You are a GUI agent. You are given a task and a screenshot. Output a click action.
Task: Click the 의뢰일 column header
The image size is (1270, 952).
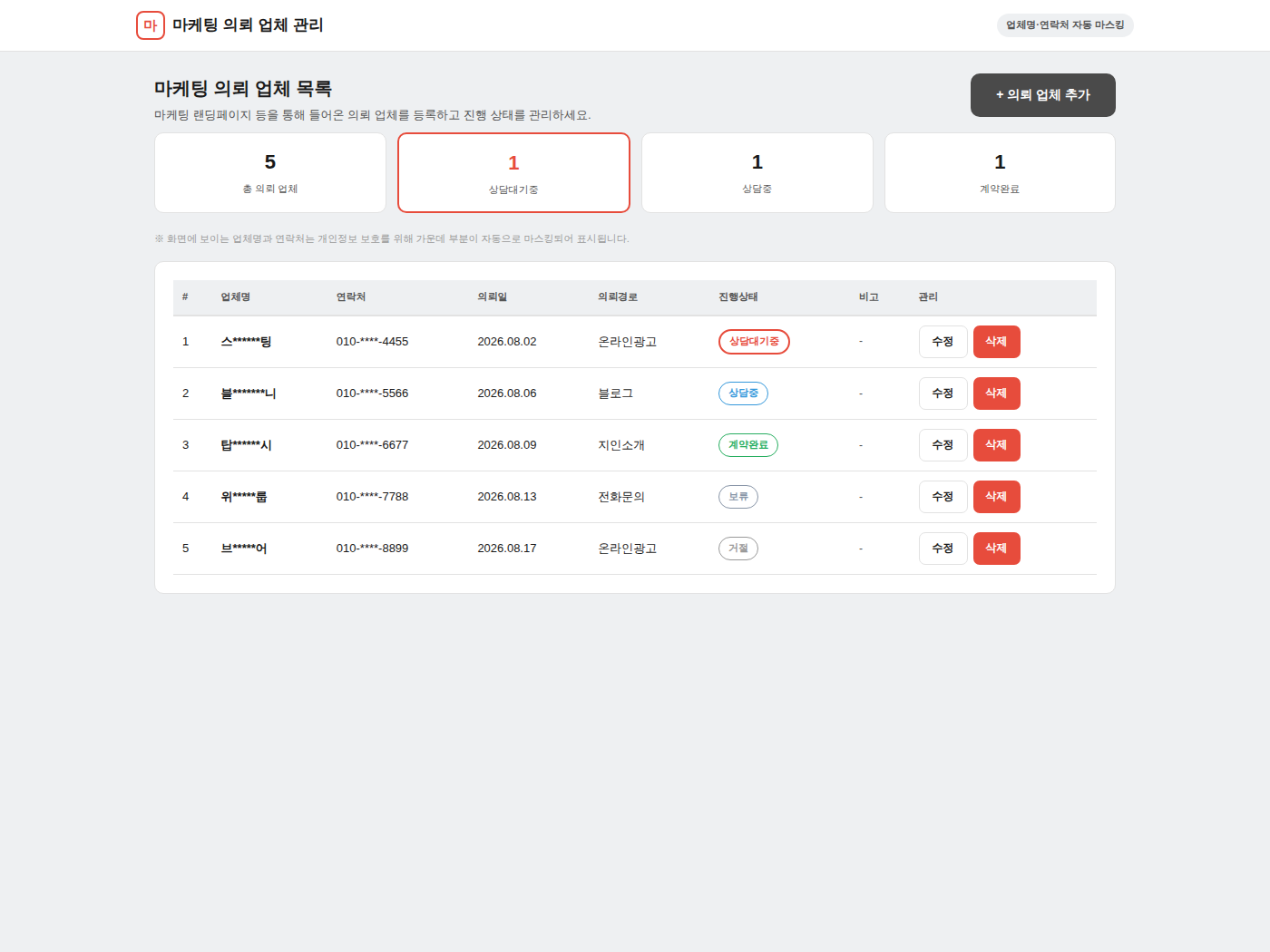point(493,297)
